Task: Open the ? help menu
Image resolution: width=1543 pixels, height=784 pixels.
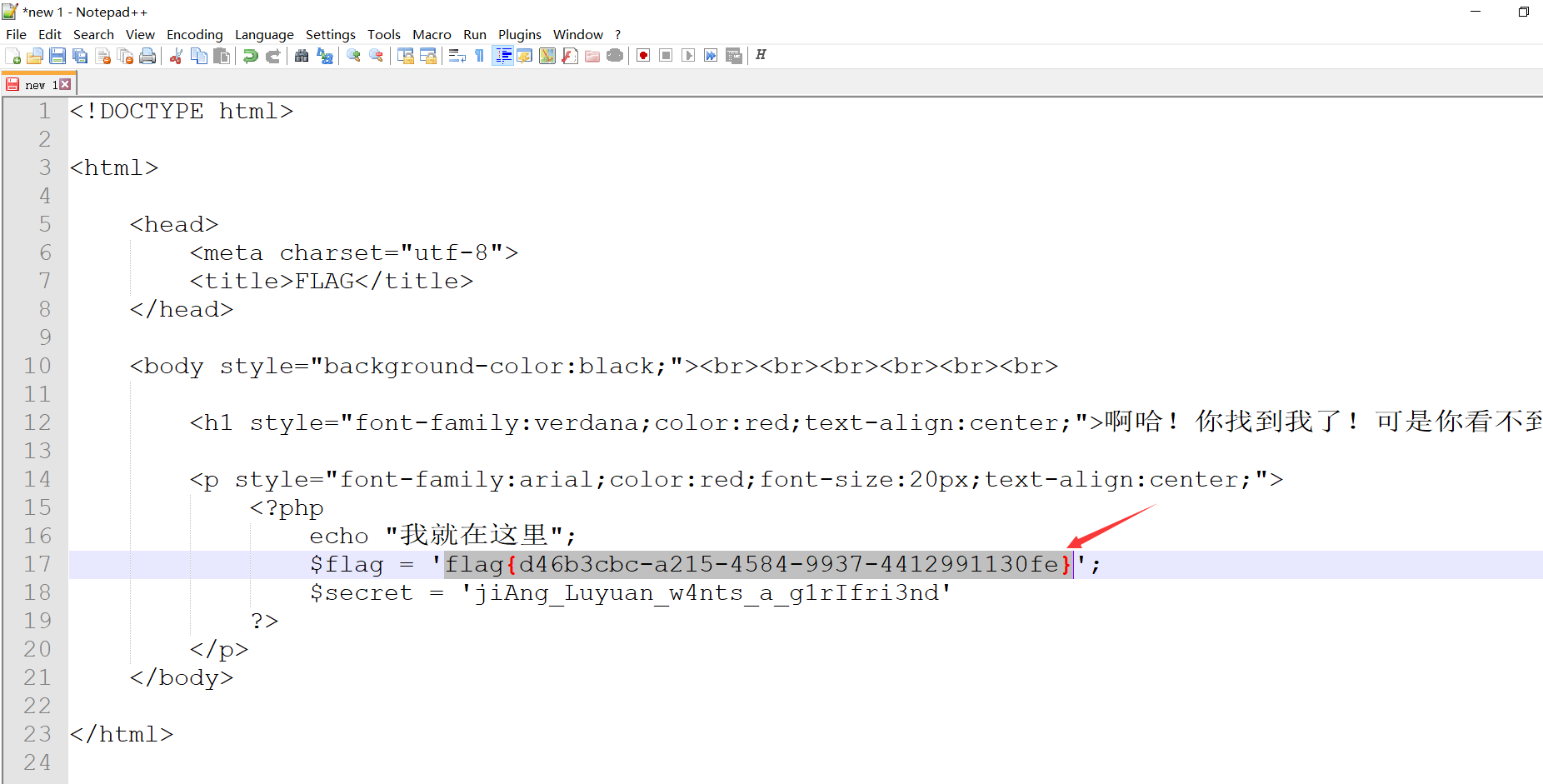Action: 618,34
